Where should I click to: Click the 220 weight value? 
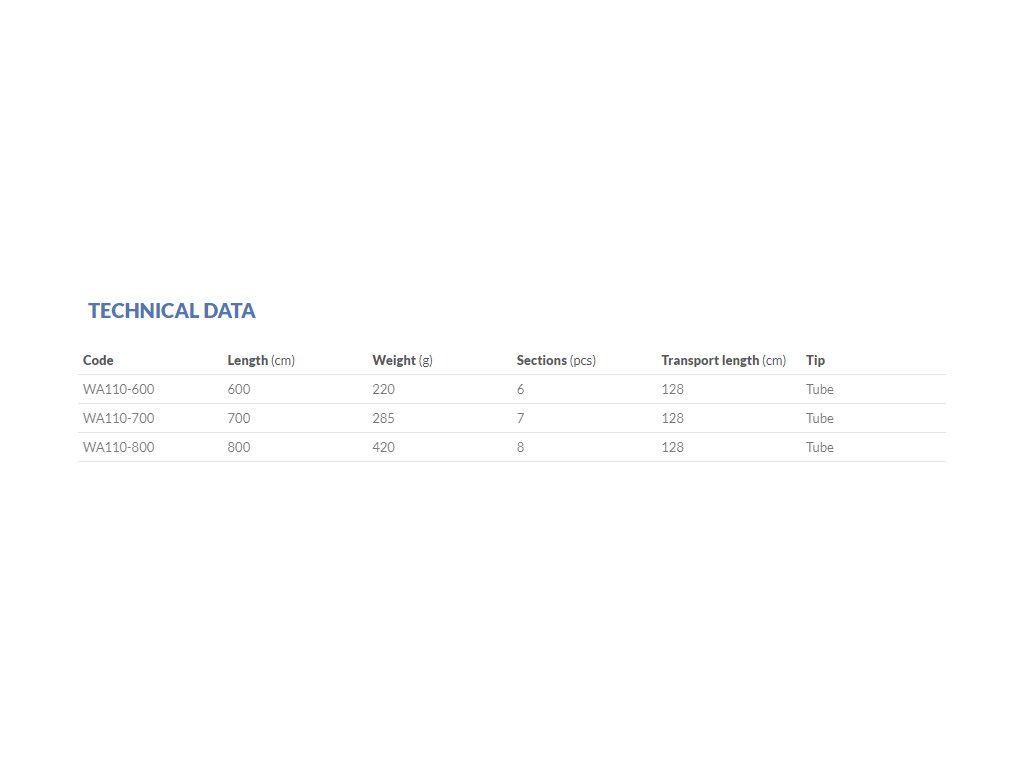pos(383,389)
